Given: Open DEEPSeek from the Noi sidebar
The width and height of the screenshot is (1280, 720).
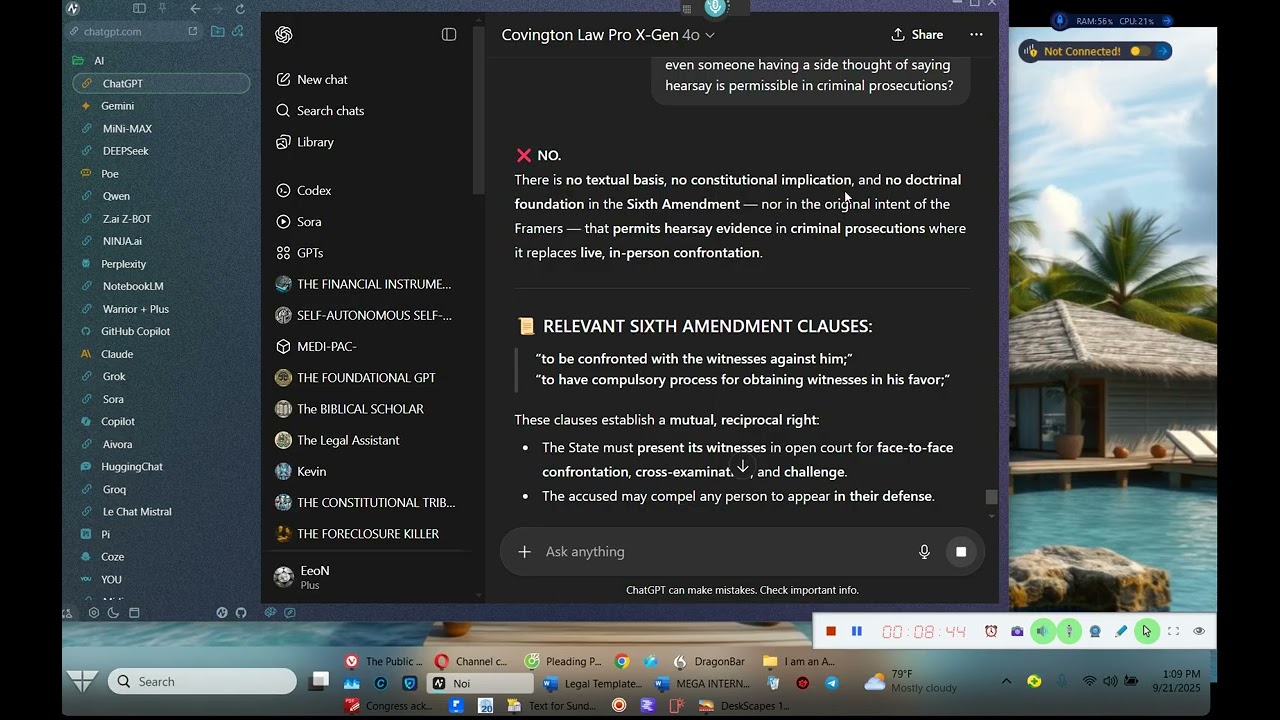Looking at the screenshot, I should coord(125,151).
